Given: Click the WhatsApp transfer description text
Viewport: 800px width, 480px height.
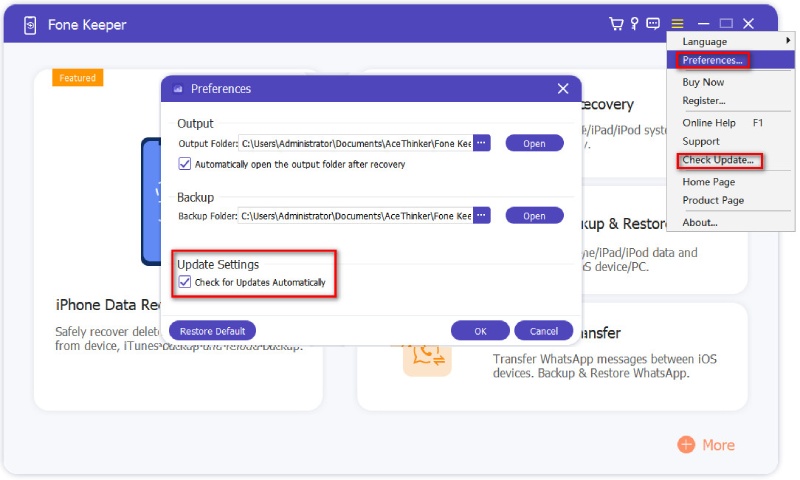Looking at the screenshot, I should pos(605,366).
